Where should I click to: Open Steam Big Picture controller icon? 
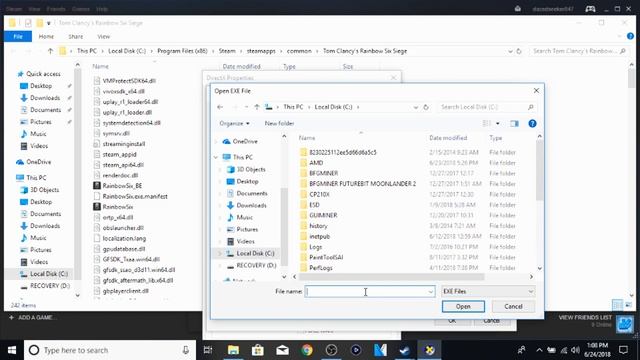click(x=590, y=9)
